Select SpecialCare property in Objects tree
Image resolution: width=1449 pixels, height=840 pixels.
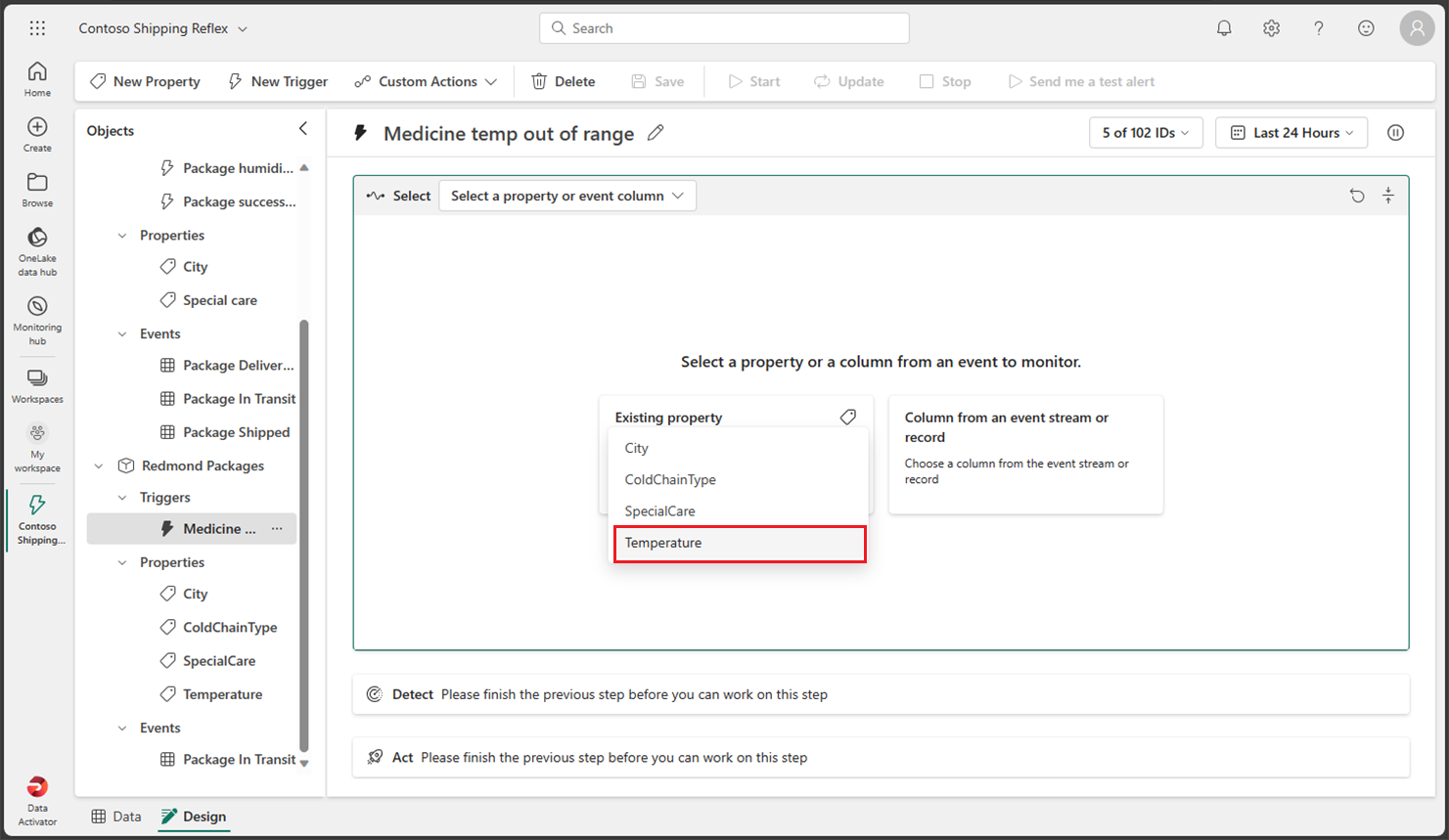click(x=209, y=661)
